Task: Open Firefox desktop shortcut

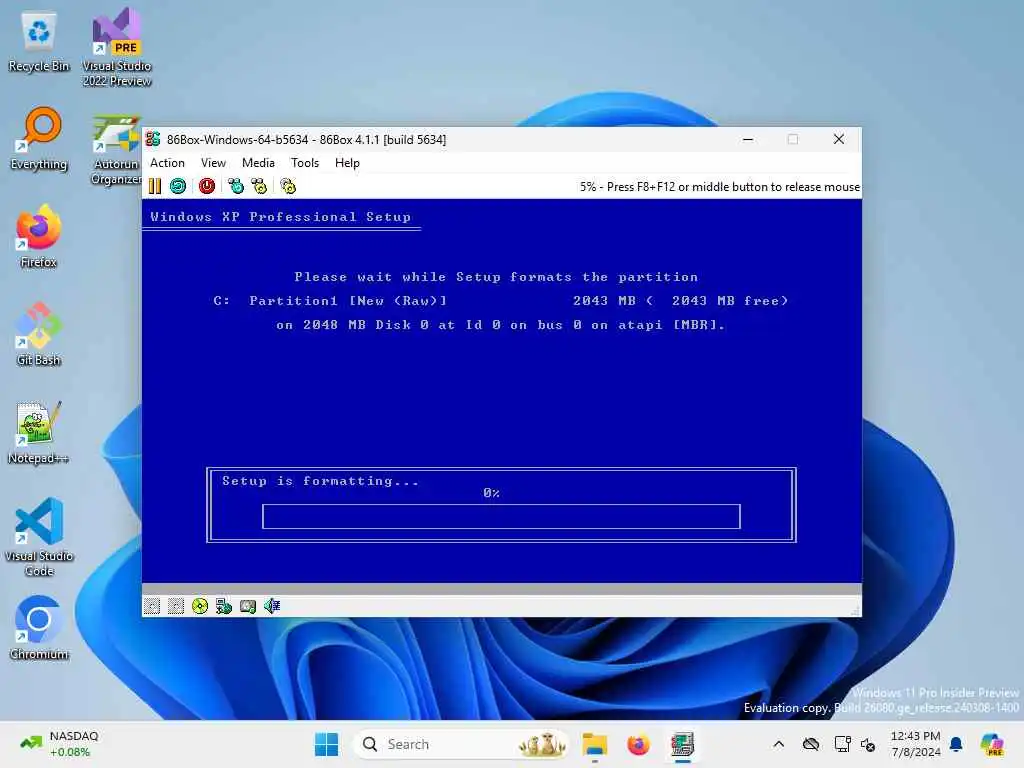Action: pyautogui.click(x=39, y=238)
